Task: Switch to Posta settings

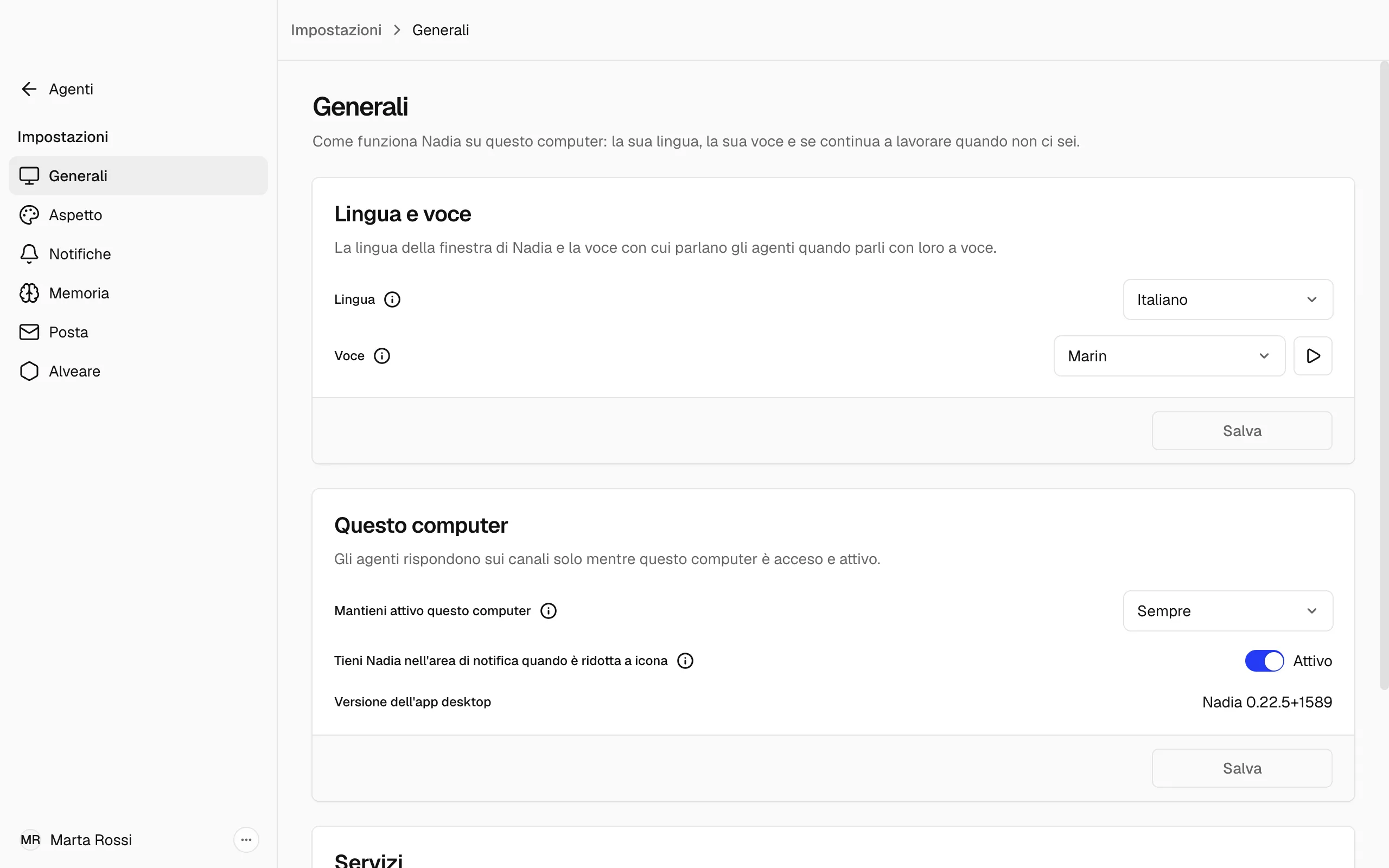Action: click(138, 332)
